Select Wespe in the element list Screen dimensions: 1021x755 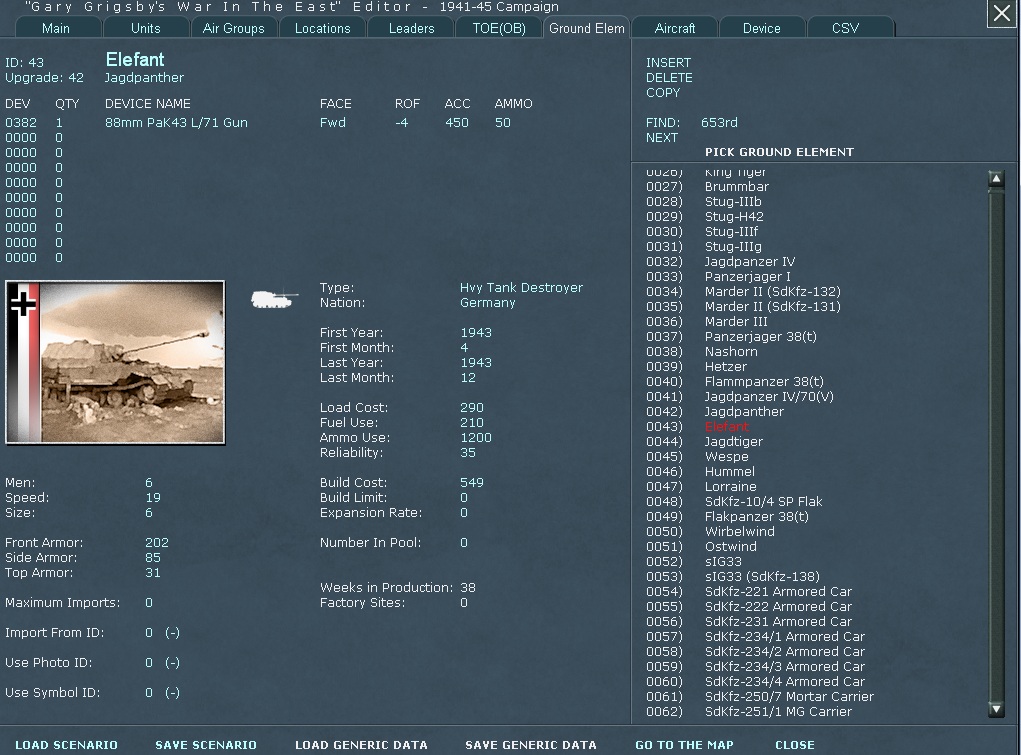pyautogui.click(x=727, y=457)
